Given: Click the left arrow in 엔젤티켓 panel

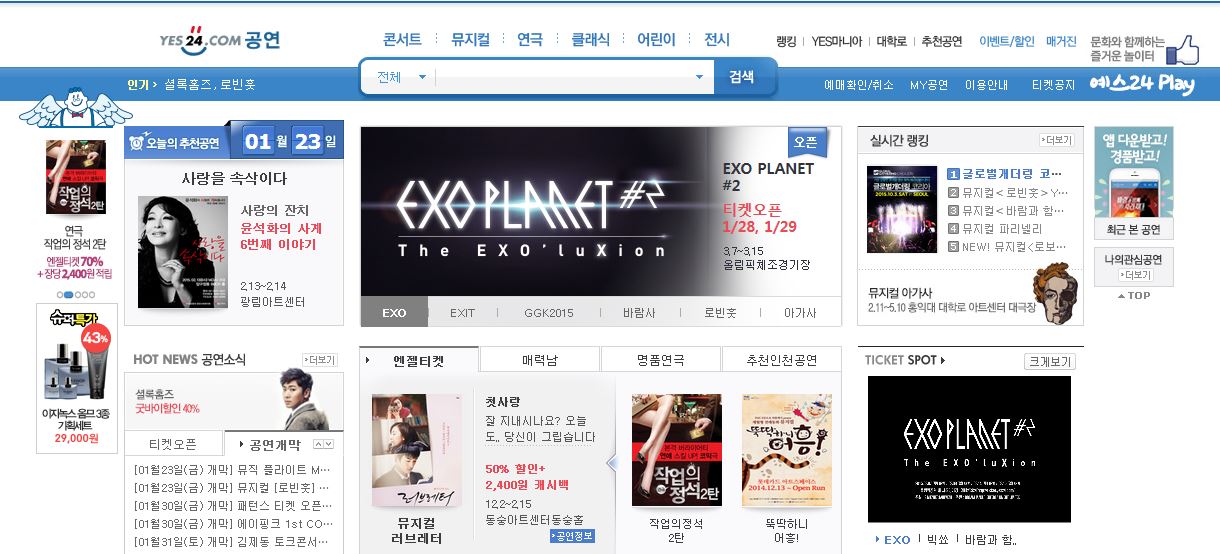Looking at the screenshot, I should 613,463.
